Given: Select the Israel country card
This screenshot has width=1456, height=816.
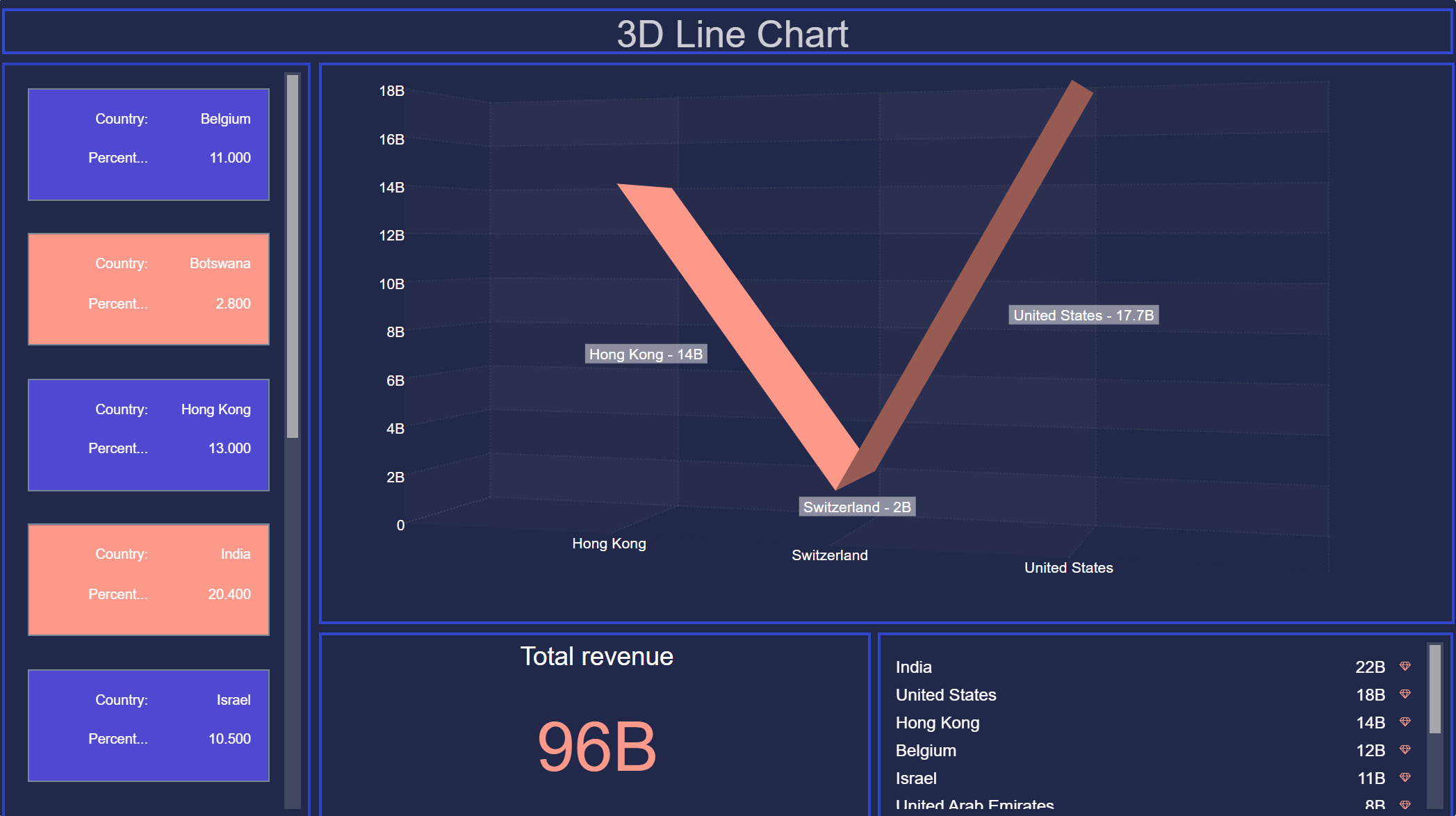Looking at the screenshot, I should [x=149, y=726].
